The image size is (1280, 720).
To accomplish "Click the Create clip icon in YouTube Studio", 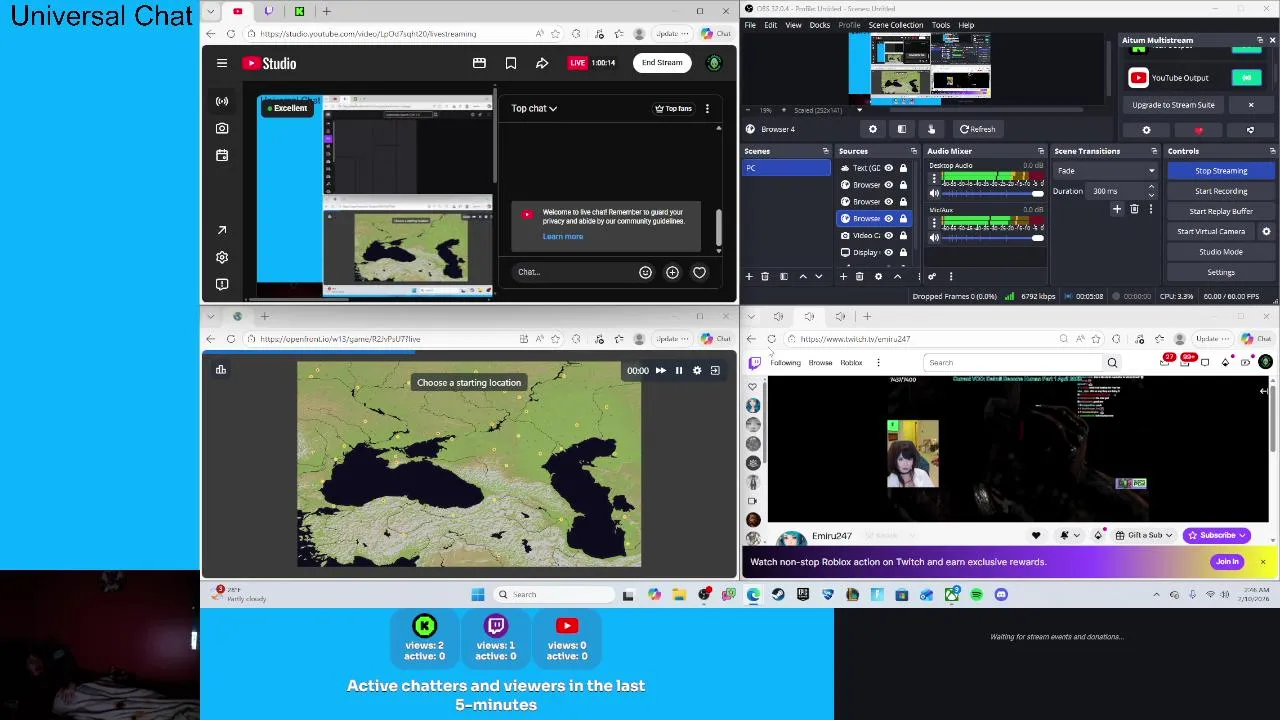I will 479,63.
